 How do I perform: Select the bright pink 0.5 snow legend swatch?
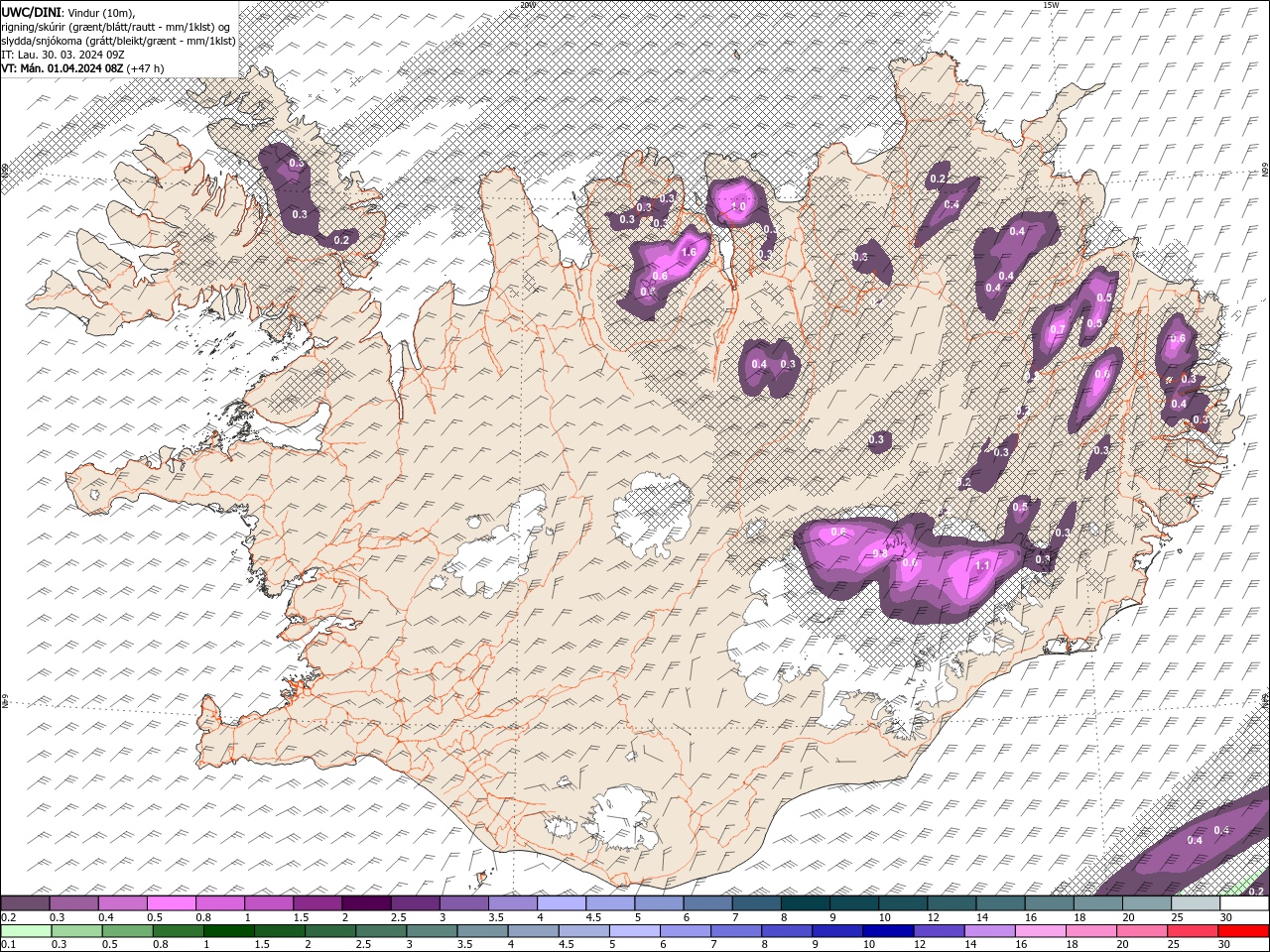tap(172, 903)
